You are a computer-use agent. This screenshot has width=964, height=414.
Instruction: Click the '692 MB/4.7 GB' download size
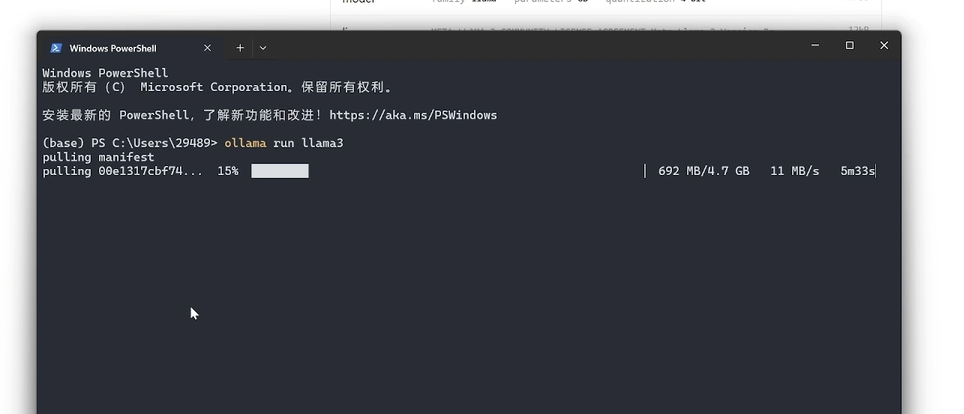pos(703,171)
